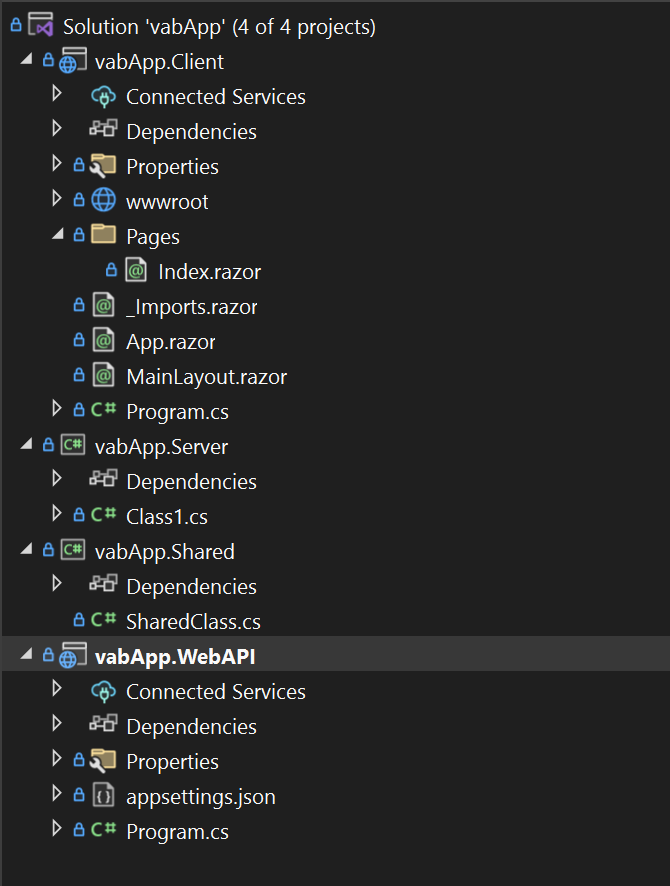Click the vabApp.Server C# project icon
This screenshot has width=670, height=886.
(x=73, y=446)
